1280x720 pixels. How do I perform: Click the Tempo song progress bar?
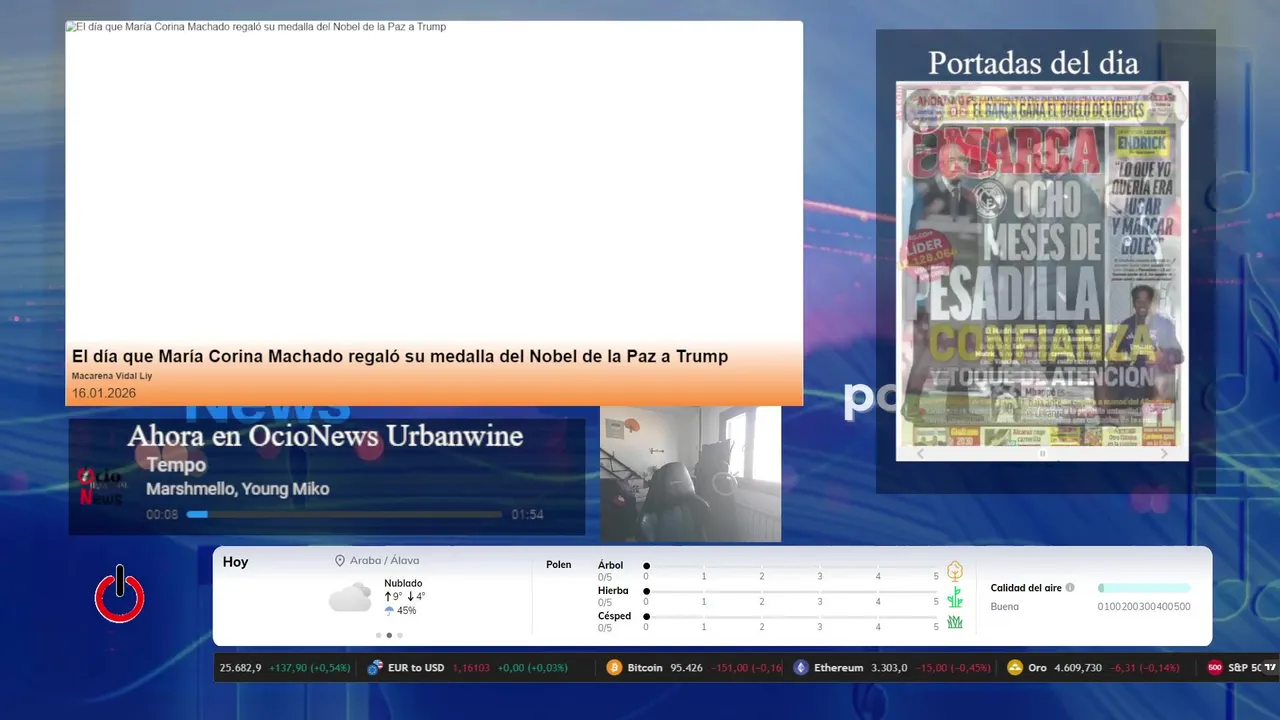[344, 515]
